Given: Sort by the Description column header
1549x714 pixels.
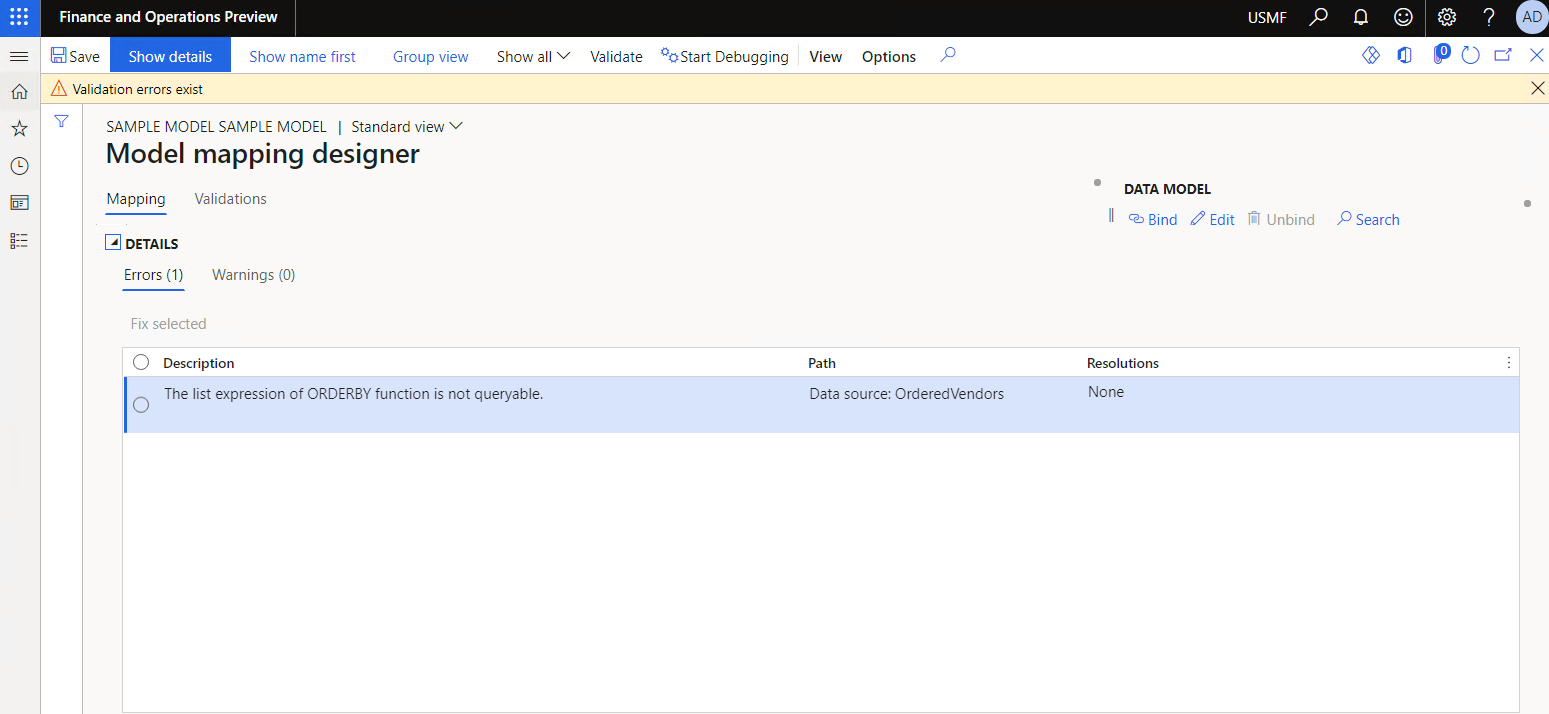Looking at the screenshot, I should click(198, 363).
